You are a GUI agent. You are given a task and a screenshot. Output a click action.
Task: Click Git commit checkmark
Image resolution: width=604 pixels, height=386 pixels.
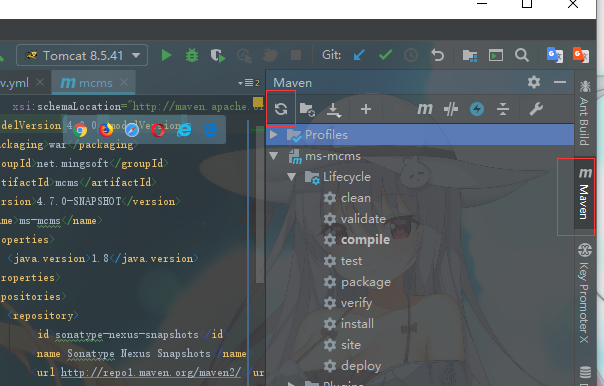tap(385, 55)
